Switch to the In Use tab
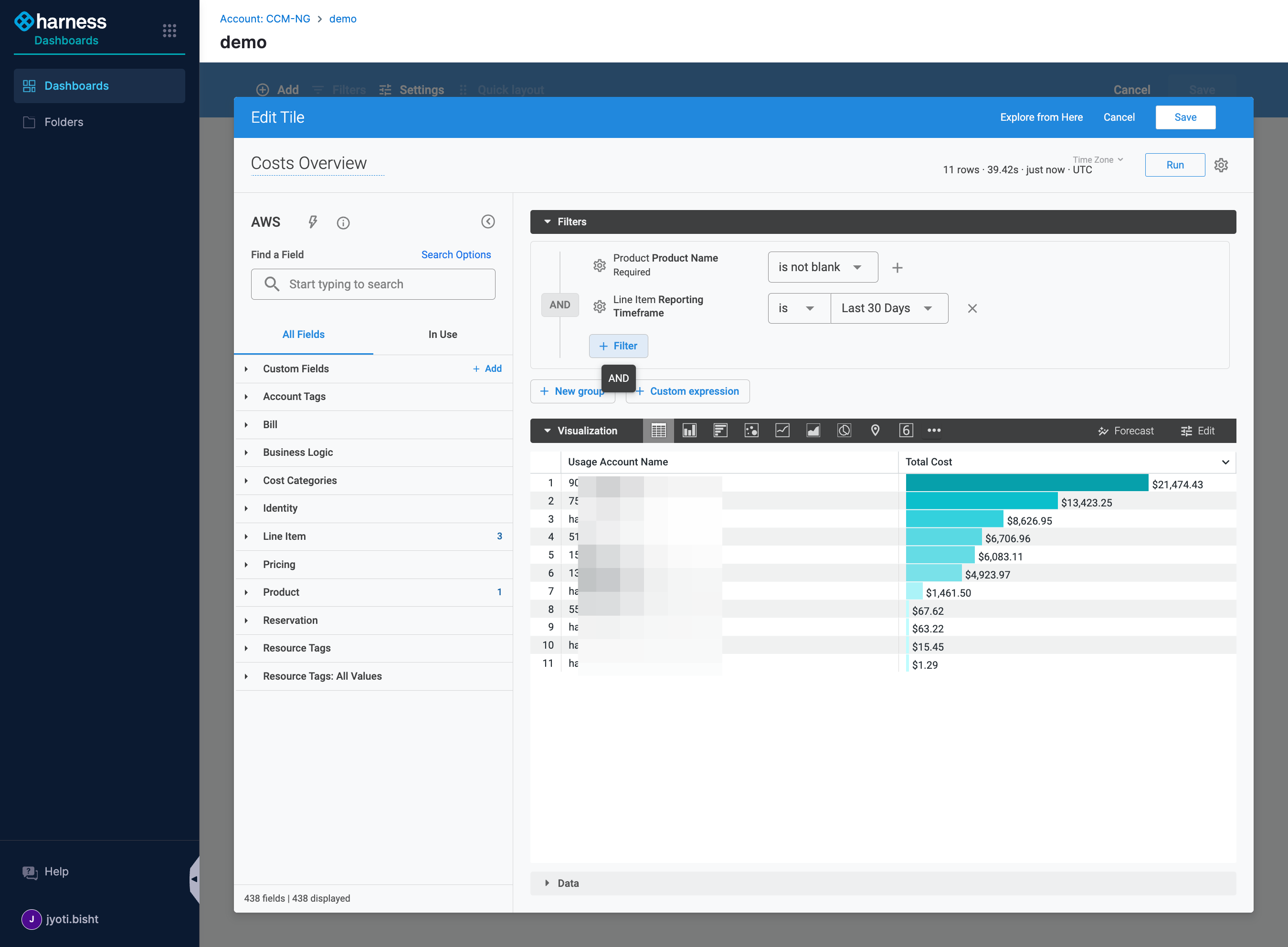 click(x=443, y=334)
